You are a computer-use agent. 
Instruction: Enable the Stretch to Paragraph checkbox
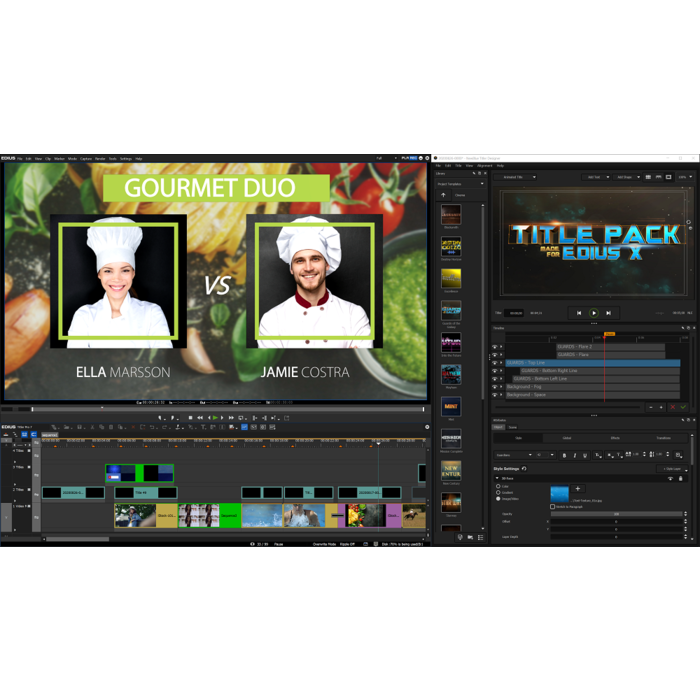pyautogui.click(x=552, y=506)
